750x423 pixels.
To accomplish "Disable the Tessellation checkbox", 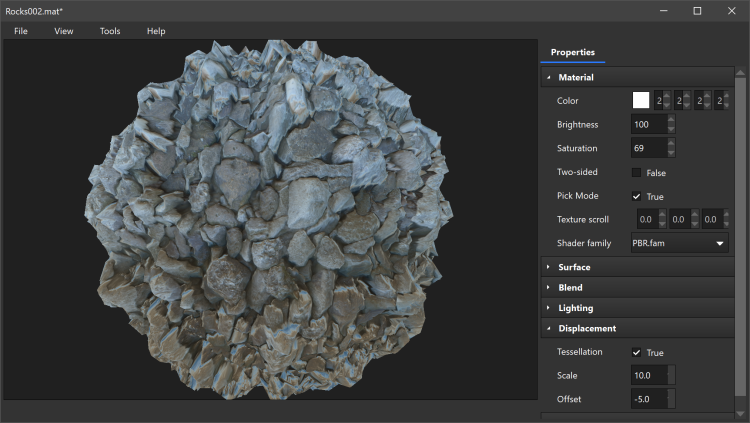I will [636, 353].
